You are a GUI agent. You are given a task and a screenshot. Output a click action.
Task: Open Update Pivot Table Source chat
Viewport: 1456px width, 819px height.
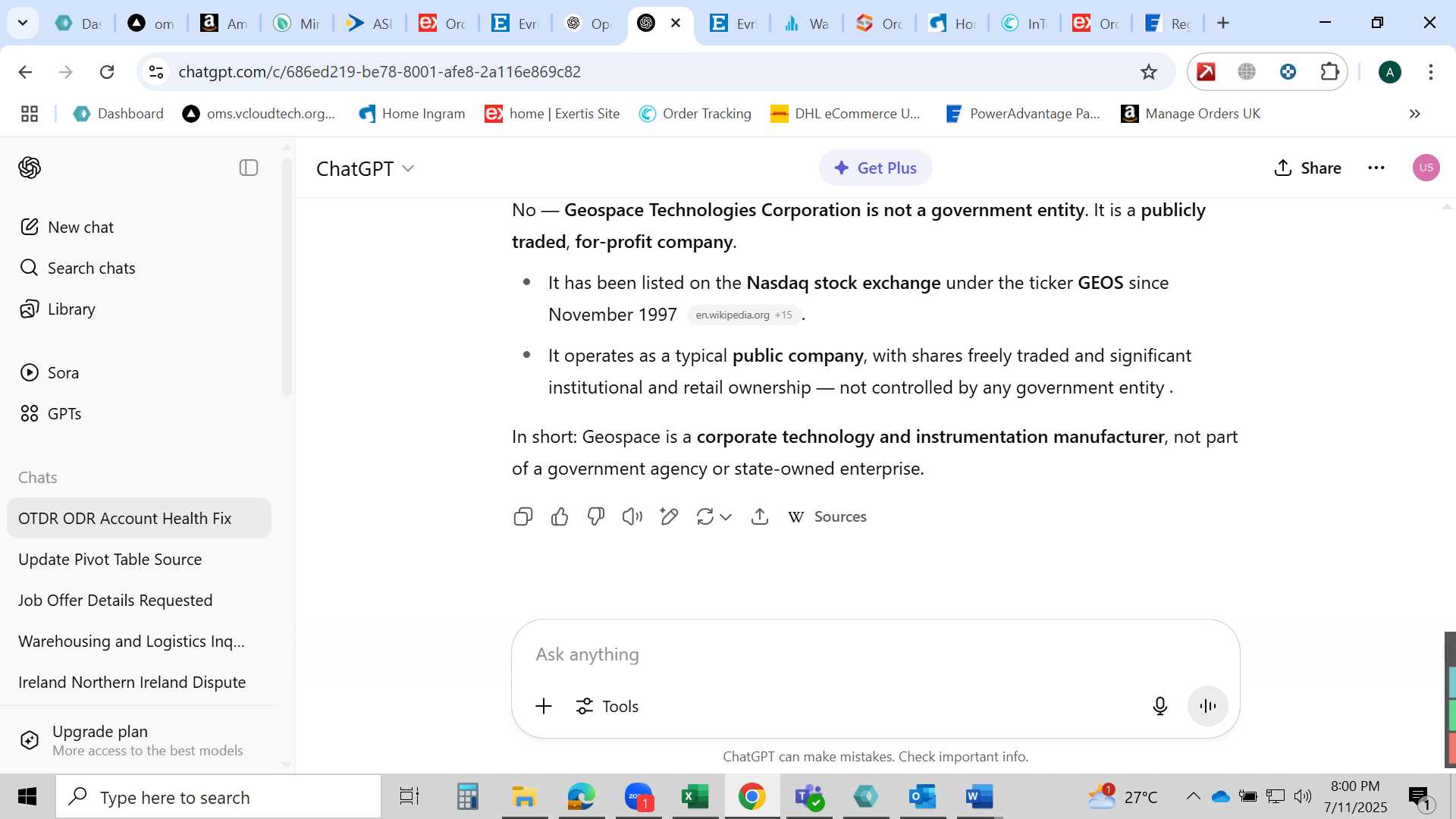[139, 560]
